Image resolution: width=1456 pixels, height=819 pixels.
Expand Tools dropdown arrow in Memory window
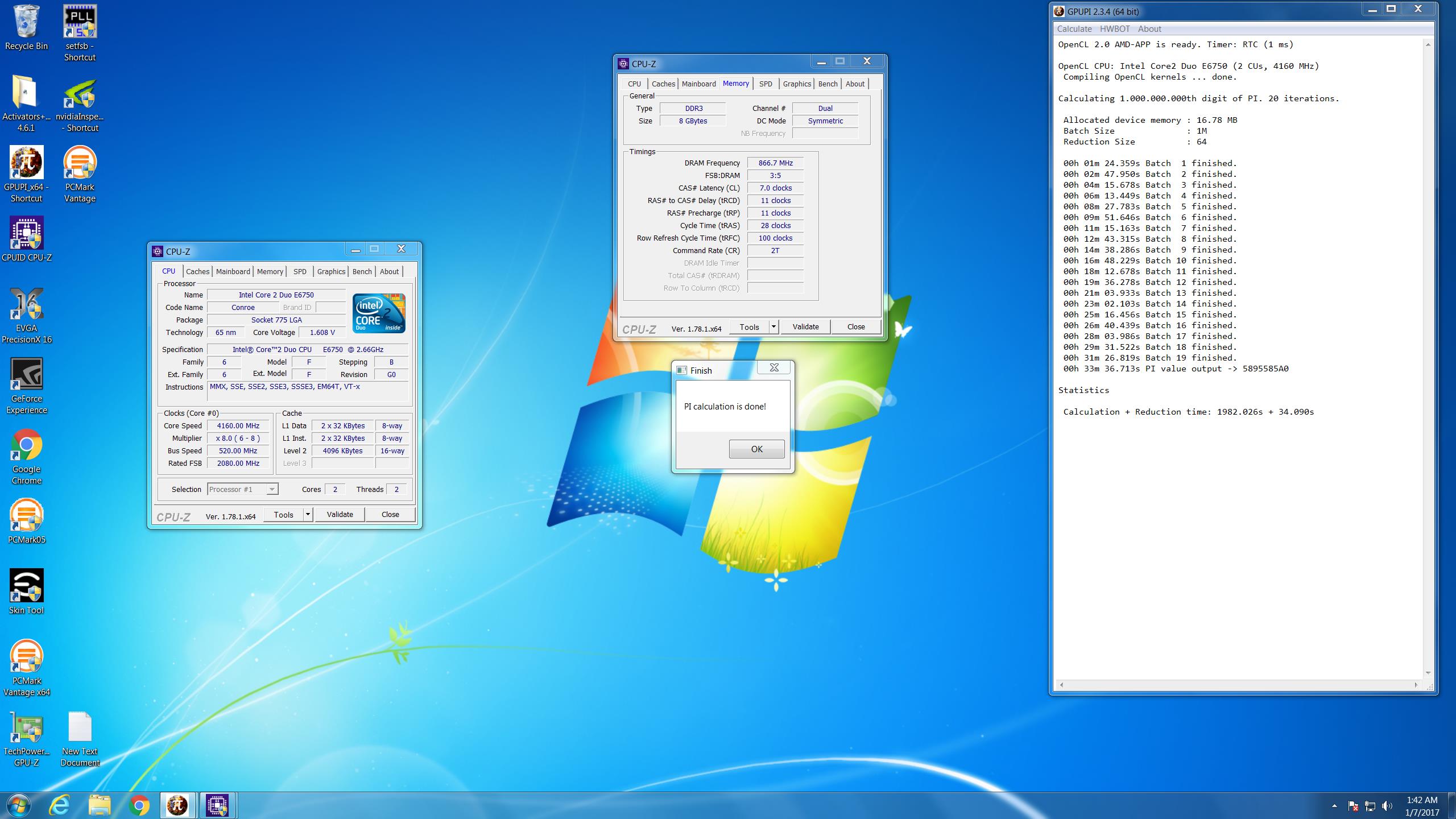[x=773, y=326]
